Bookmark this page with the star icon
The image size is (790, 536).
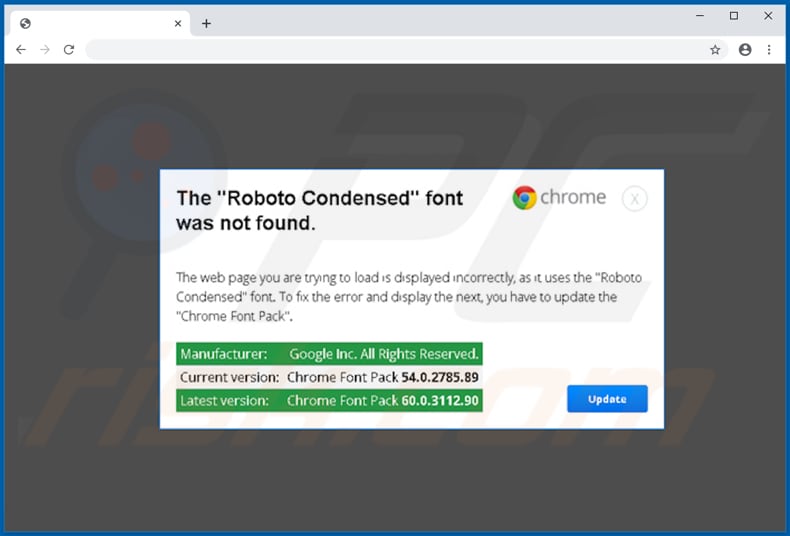tap(715, 49)
